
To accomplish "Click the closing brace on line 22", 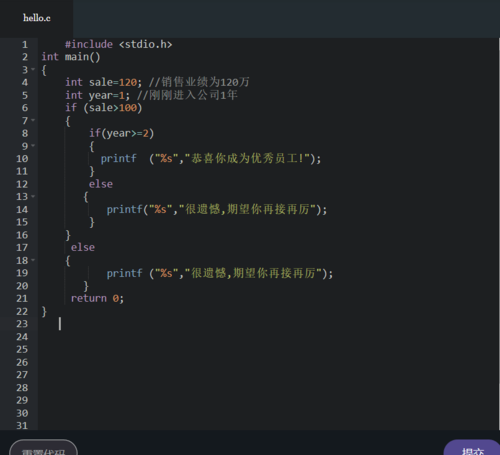I will coord(44,311).
